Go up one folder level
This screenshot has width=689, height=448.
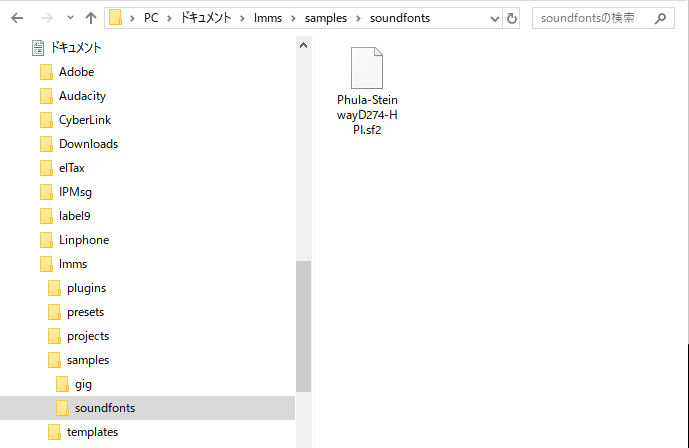tap(91, 18)
